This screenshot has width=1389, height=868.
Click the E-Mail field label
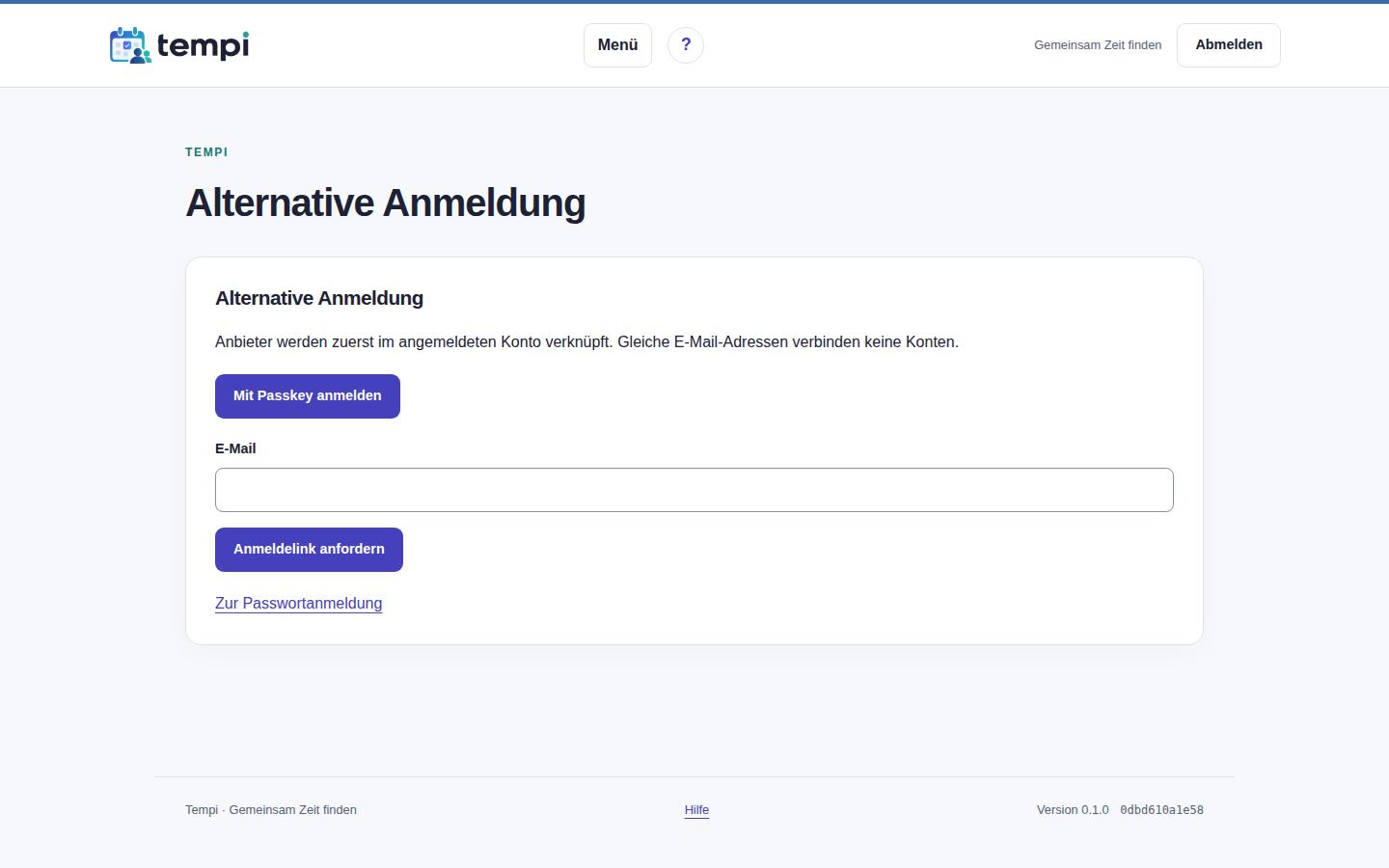pyautogui.click(x=235, y=448)
